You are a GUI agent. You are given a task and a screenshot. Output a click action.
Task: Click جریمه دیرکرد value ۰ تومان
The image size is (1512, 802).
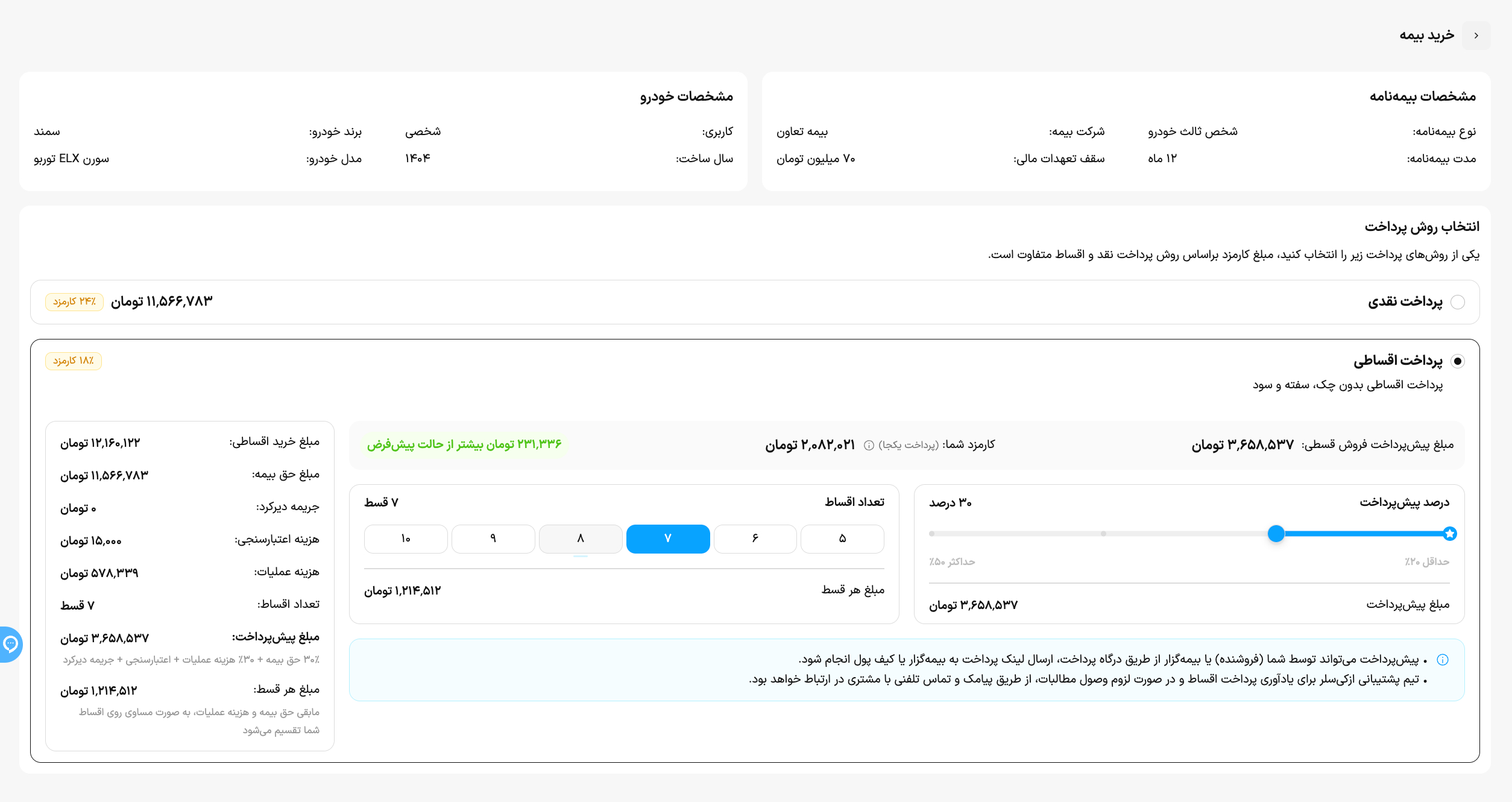click(78, 508)
